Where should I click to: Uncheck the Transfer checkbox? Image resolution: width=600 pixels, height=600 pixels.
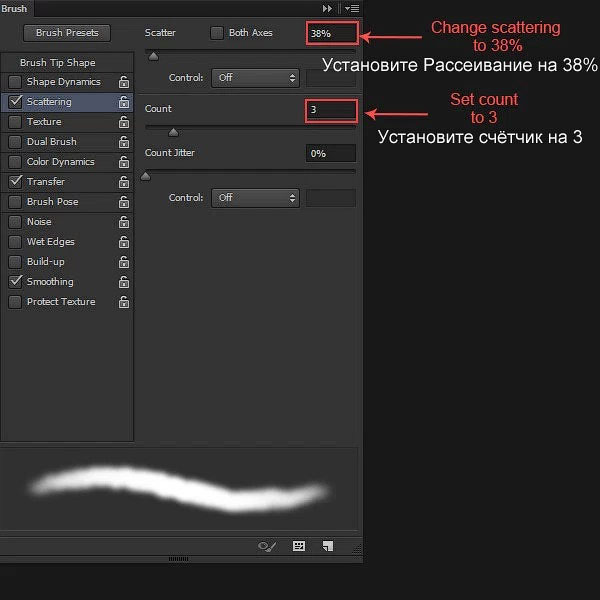point(15,182)
